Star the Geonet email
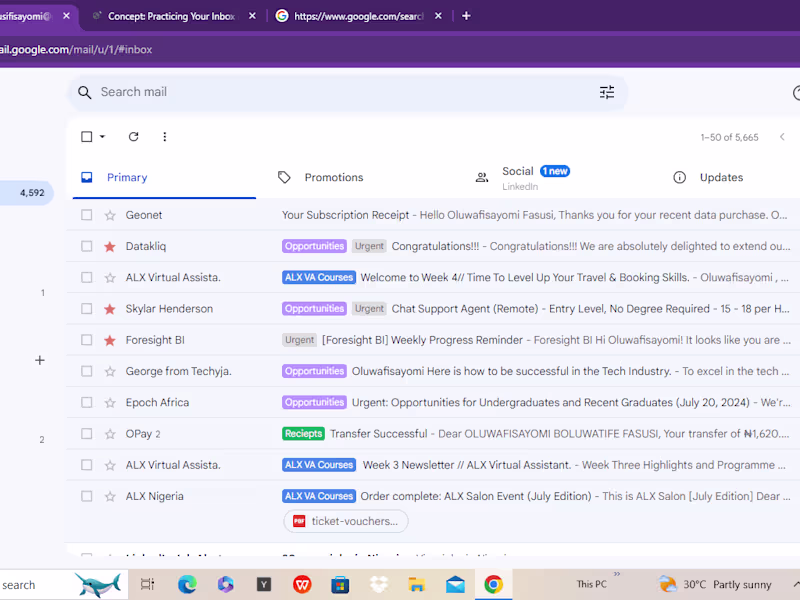The height and width of the screenshot is (600, 800). pos(110,215)
